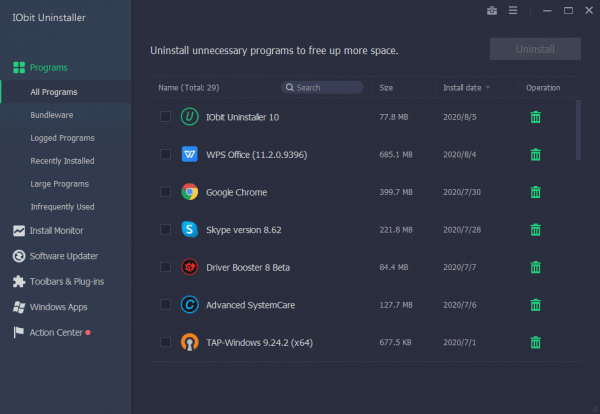Click the Toolbars & Plug-ins puzzle icon
The width and height of the screenshot is (600, 414).
(19, 281)
